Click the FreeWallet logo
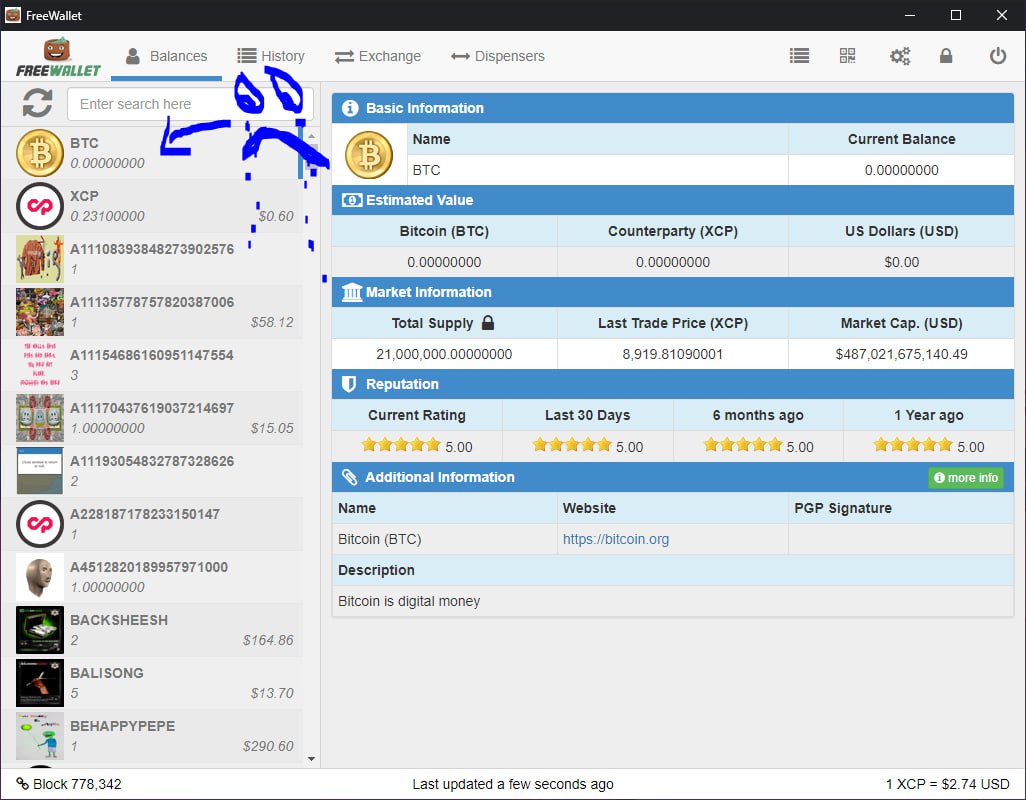The image size is (1026, 800). point(58,57)
